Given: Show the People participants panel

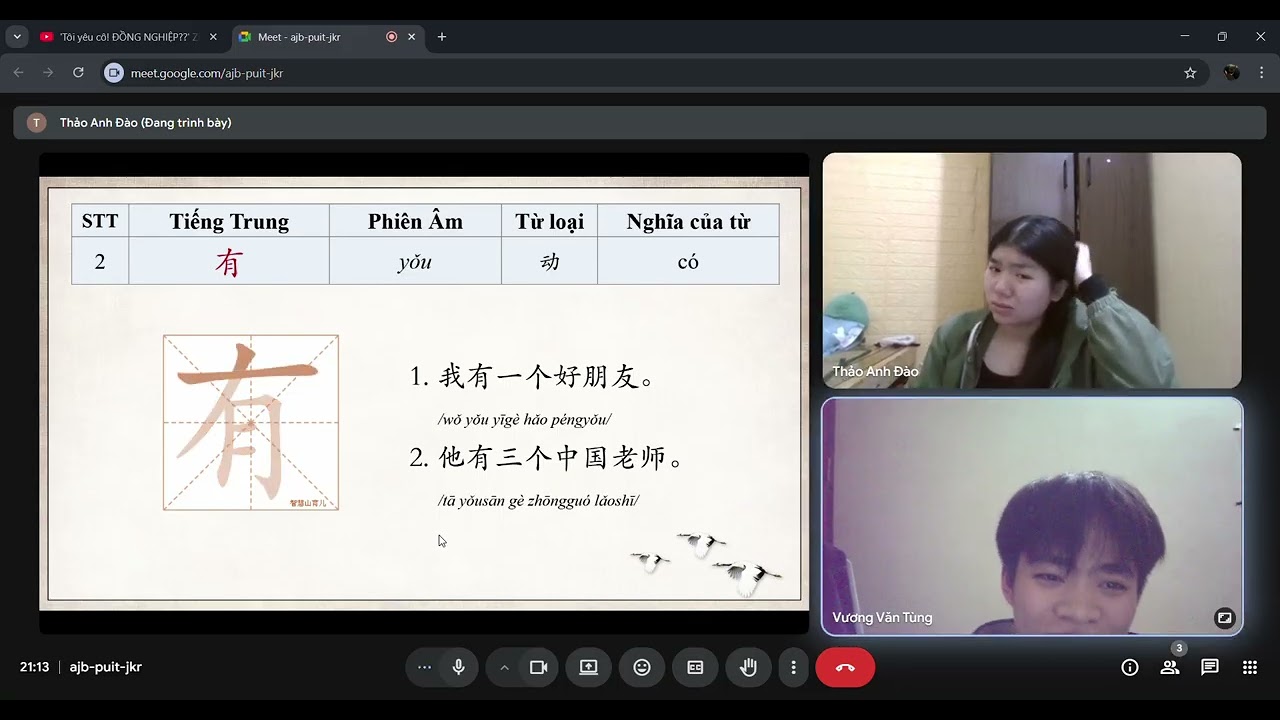Looking at the screenshot, I should tap(1170, 667).
